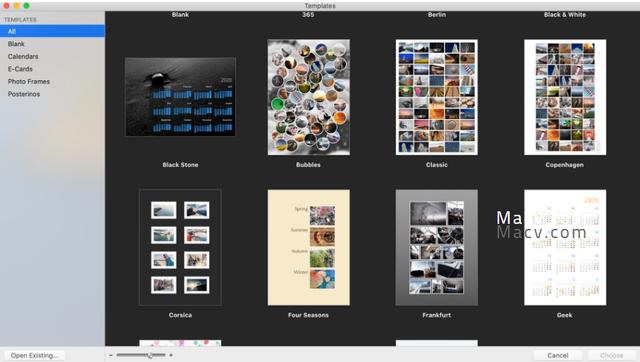Screen dimensions: 640x362
Task: Click the Bubbles label
Action: (x=308, y=165)
